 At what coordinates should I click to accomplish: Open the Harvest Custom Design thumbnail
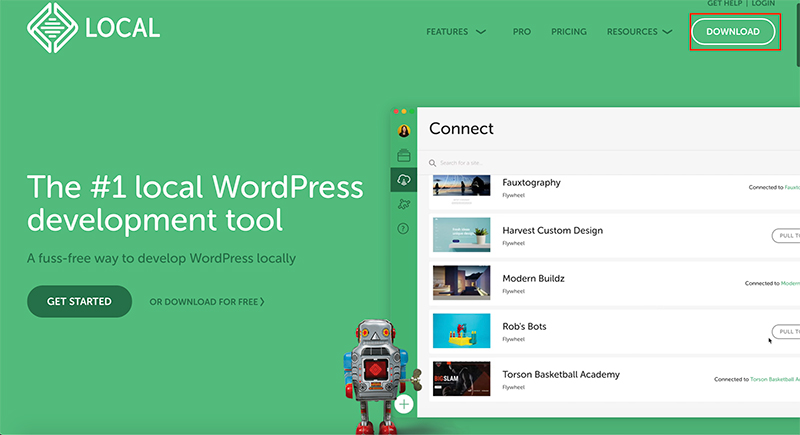tap(462, 235)
